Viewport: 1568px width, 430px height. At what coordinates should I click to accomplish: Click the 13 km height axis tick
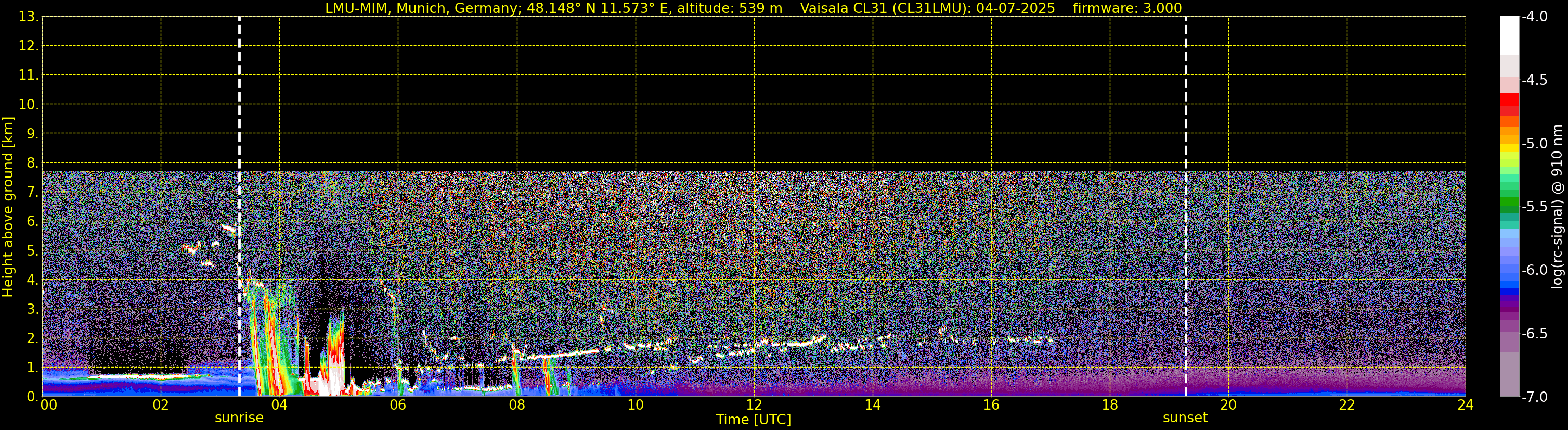(x=28, y=17)
